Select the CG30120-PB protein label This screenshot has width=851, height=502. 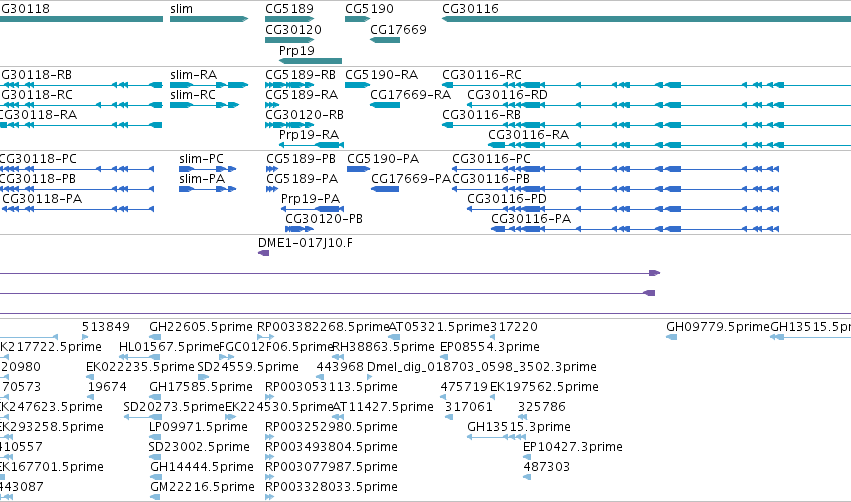(x=324, y=219)
